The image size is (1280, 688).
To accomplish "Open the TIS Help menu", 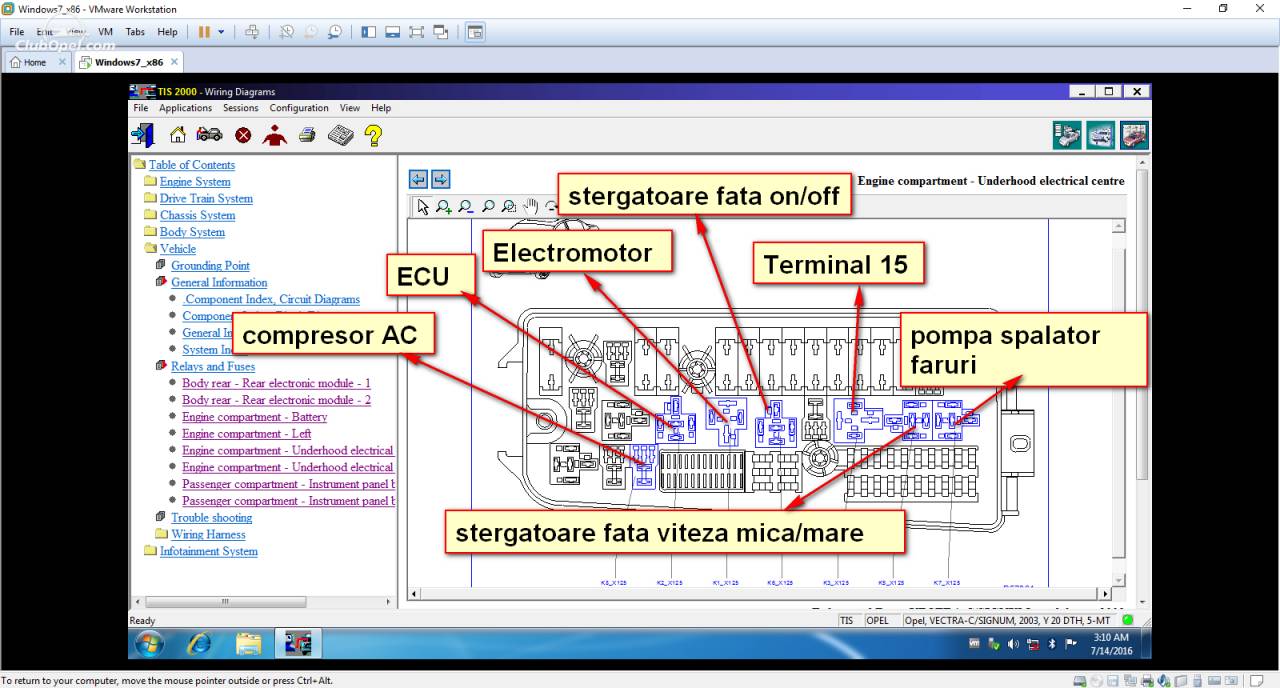I will pos(381,108).
